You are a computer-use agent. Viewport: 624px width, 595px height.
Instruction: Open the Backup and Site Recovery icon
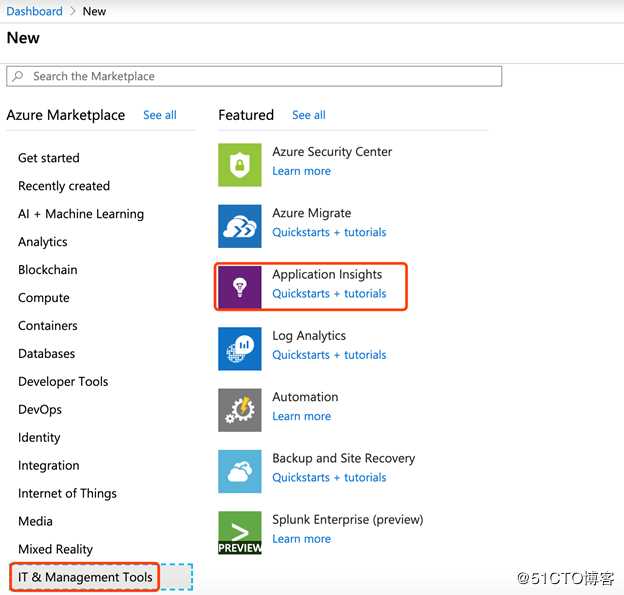(x=240, y=471)
